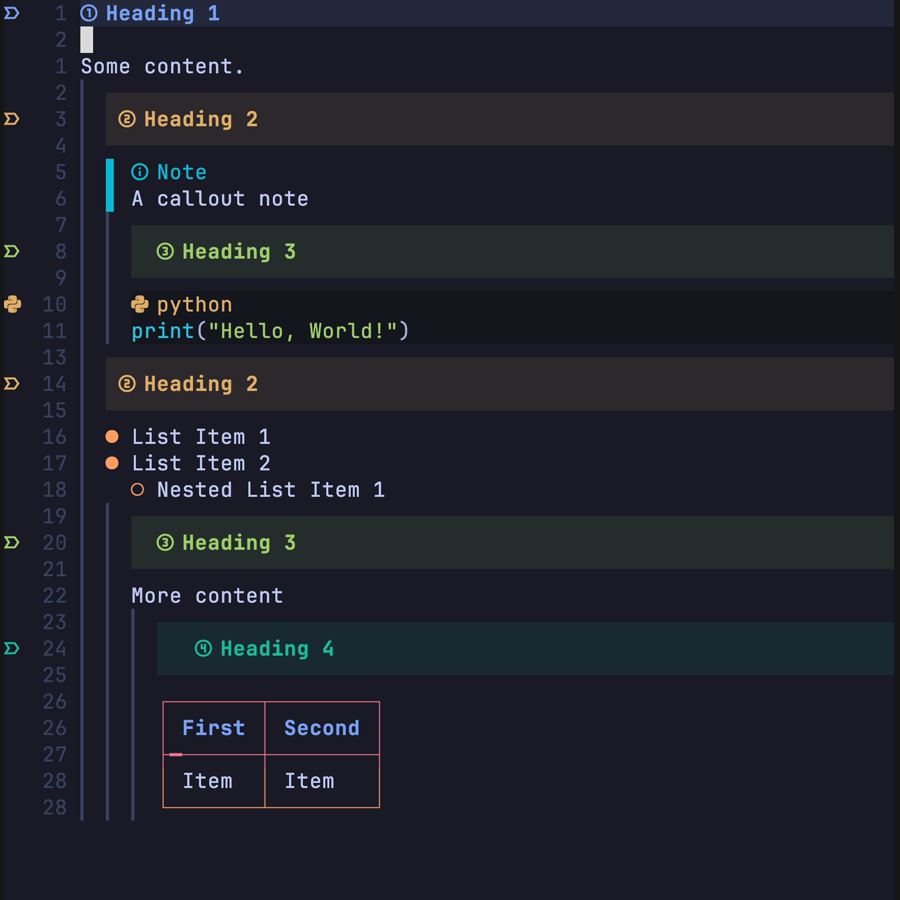Click the List Item 2 text

point(201,464)
